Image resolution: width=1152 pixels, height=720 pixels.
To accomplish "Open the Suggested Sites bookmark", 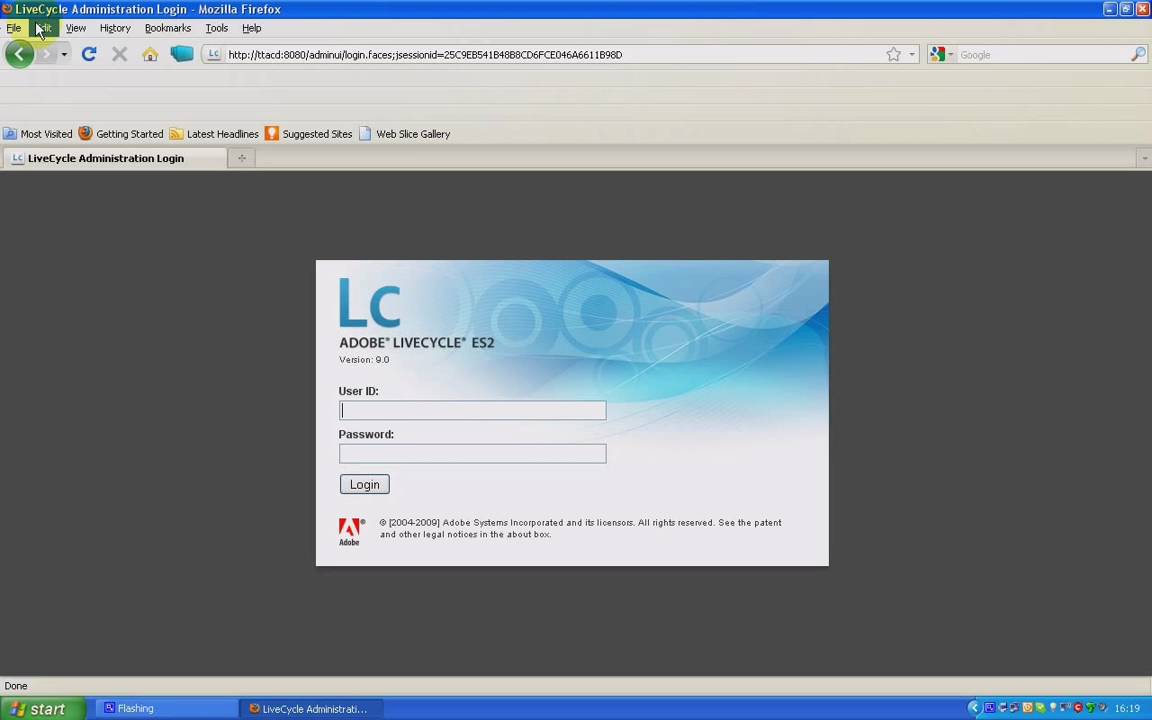I will (309, 134).
